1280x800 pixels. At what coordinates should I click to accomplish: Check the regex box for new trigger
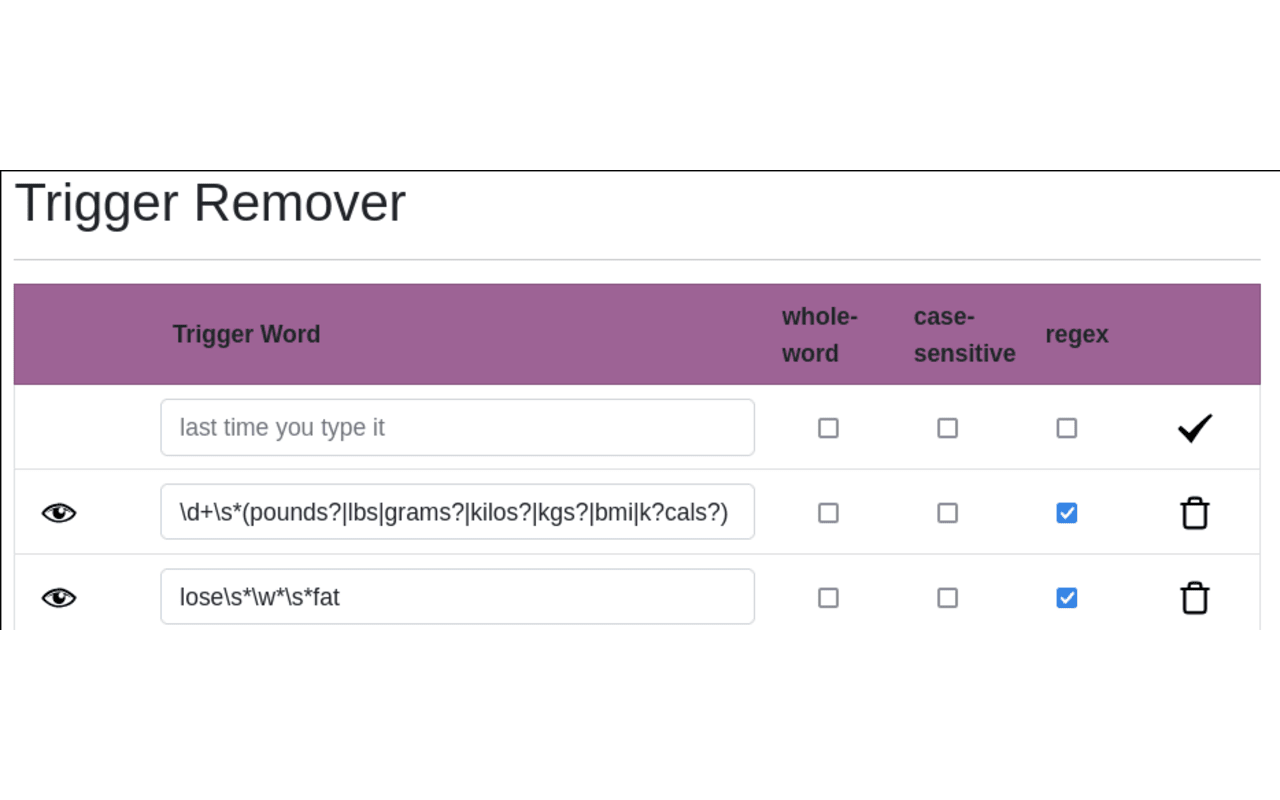(x=1067, y=428)
